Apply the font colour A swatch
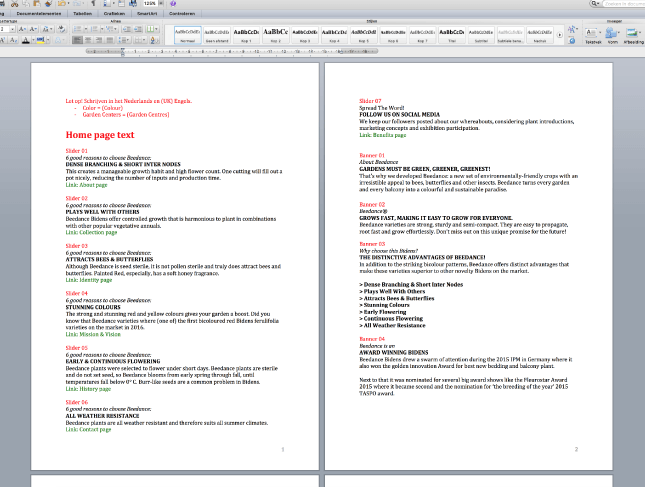This screenshot has height=487, width=645. click(26, 40)
